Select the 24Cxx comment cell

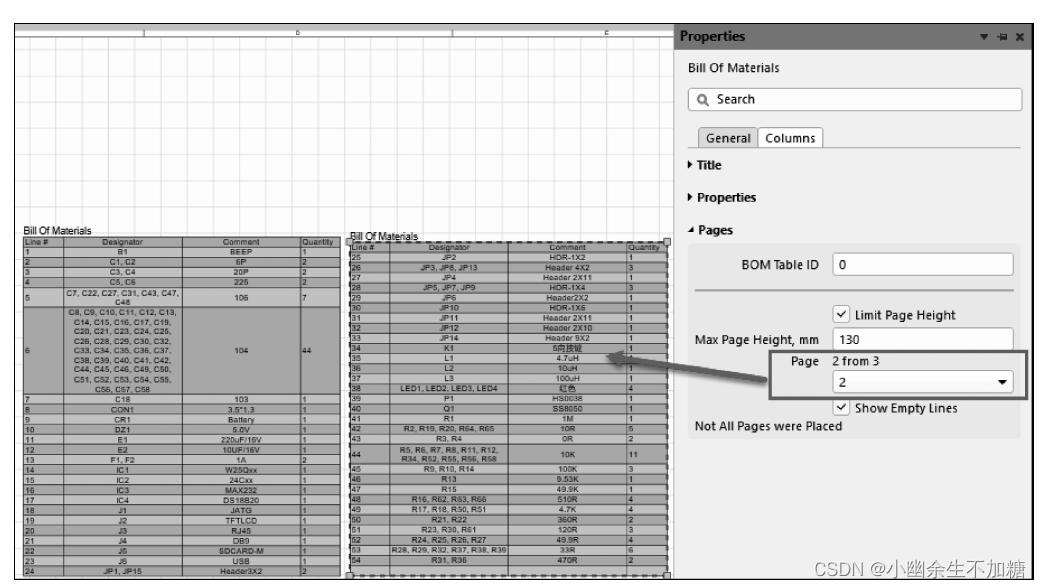tap(241, 480)
